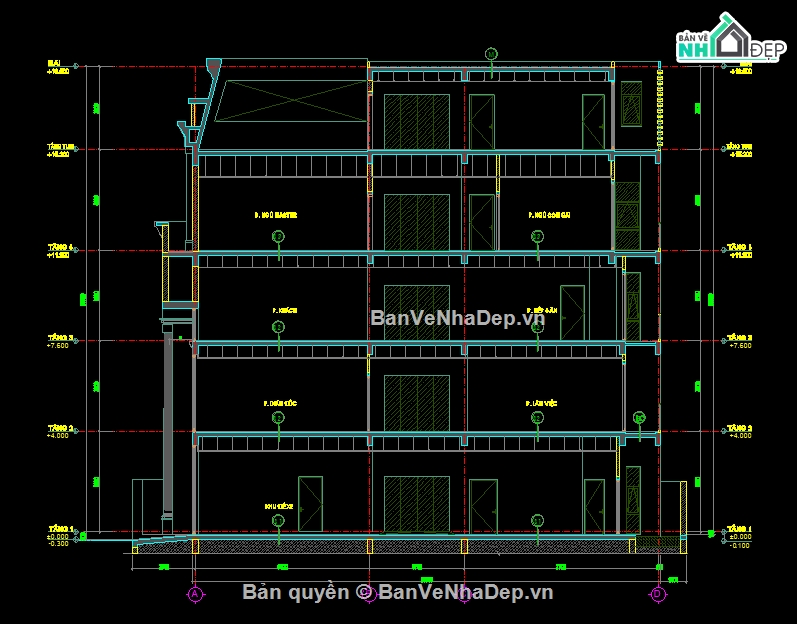This screenshot has width=797, height=624.
Task: Select grid axis bubble D
Action: coord(658,594)
